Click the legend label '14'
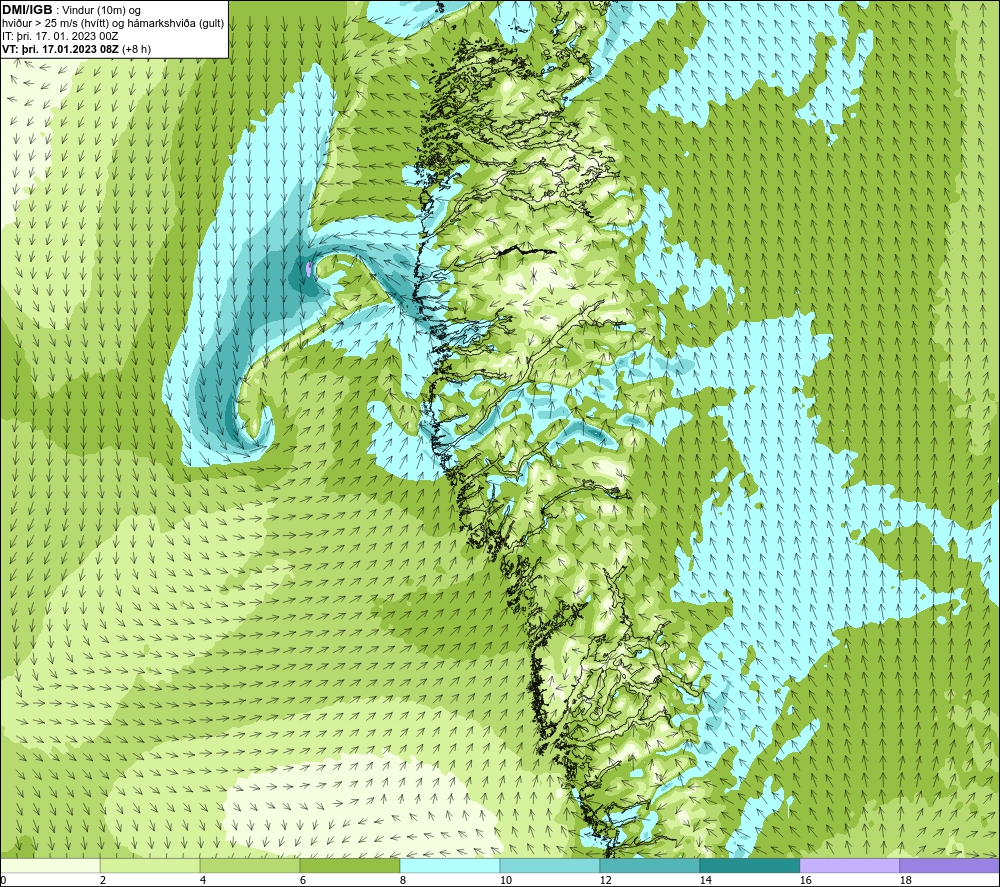Image resolution: width=1000 pixels, height=887 pixels. [x=705, y=881]
